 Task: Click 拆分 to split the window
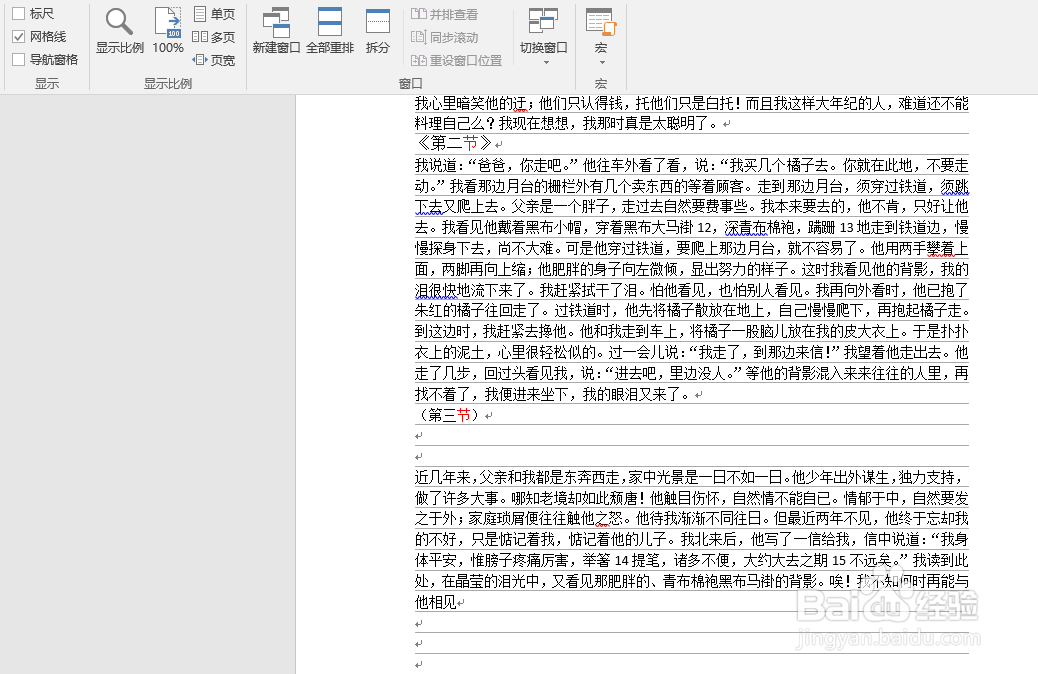[378, 31]
